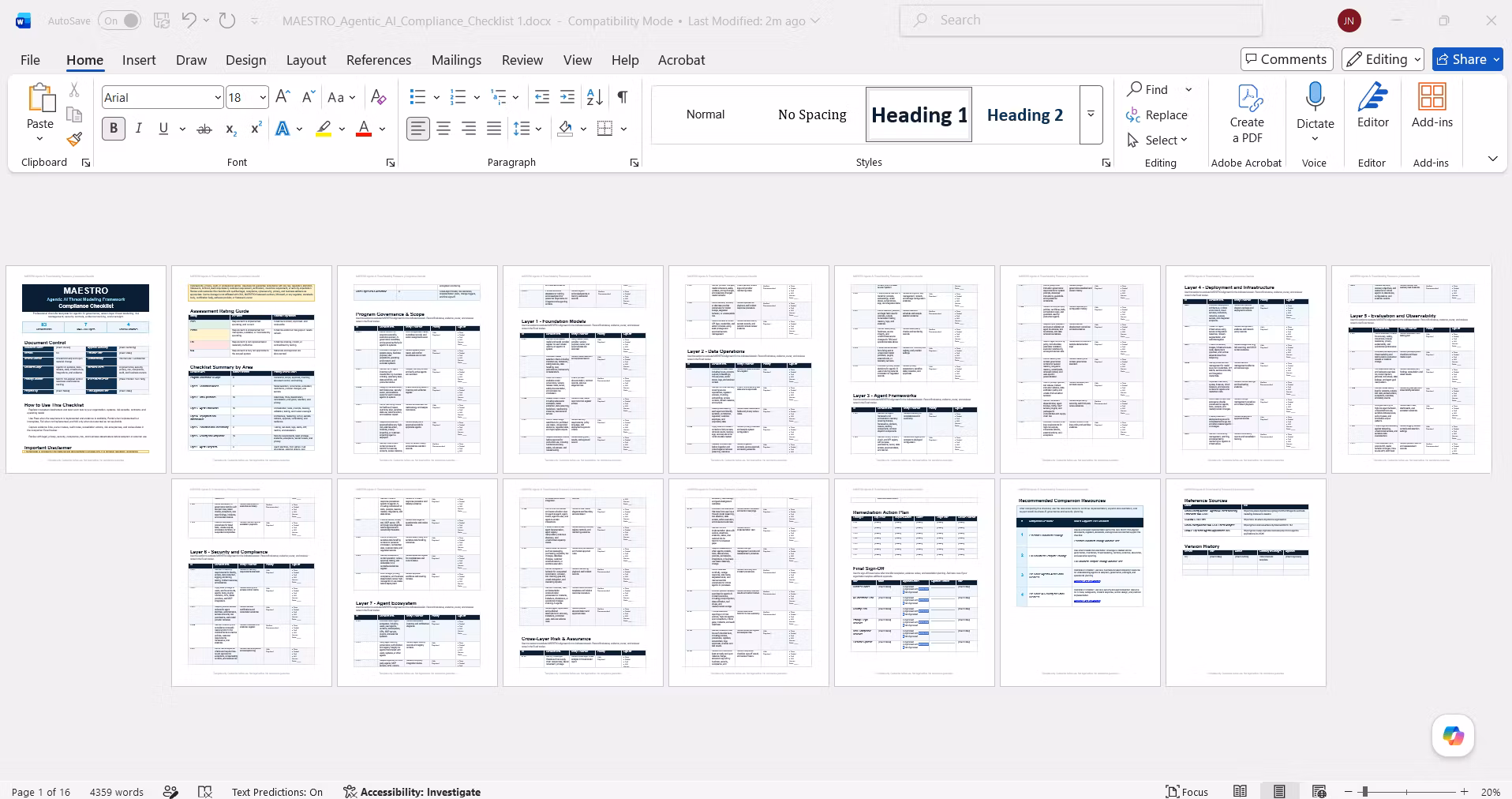Viewport: 1512px width, 799px height.
Task: Center align the paragraph text
Action: (x=443, y=129)
